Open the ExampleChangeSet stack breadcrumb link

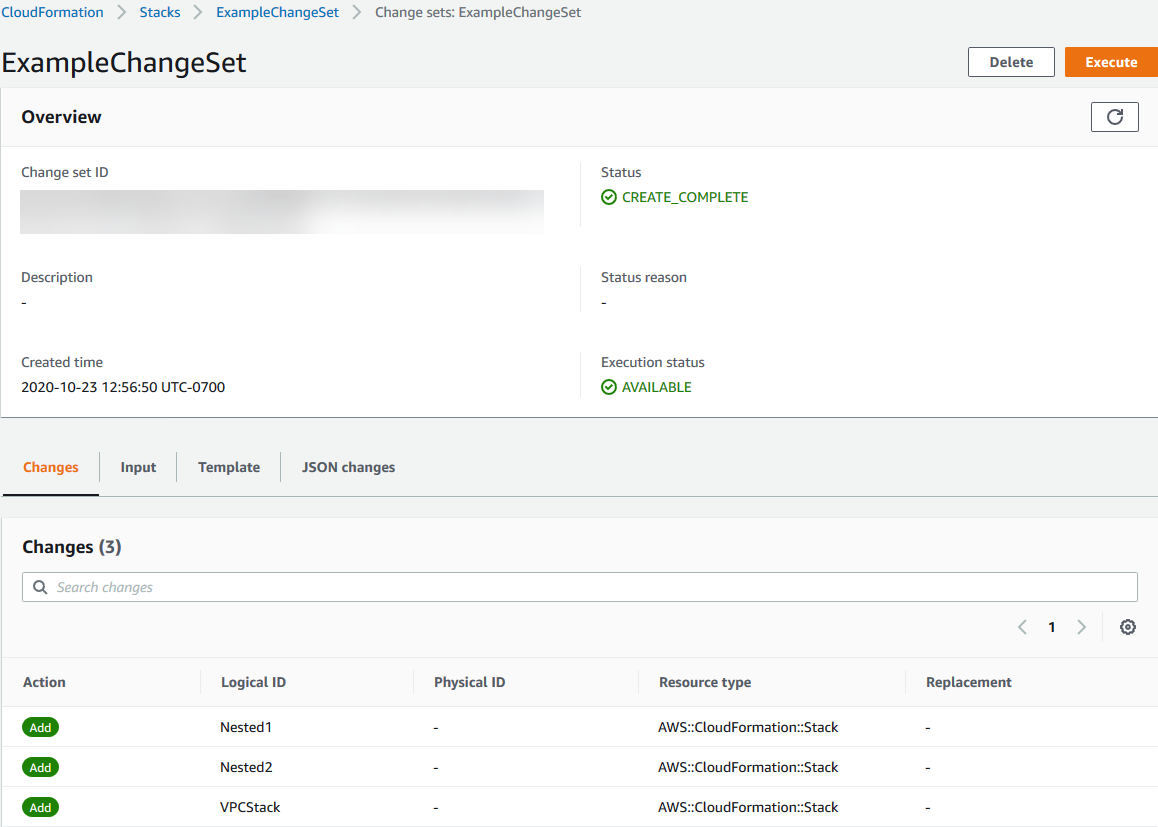click(x=277, y=13)
